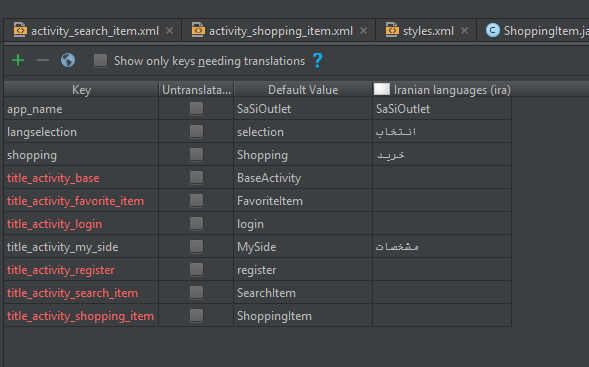Click the default value 'MySide' cell

pos(303,247)
